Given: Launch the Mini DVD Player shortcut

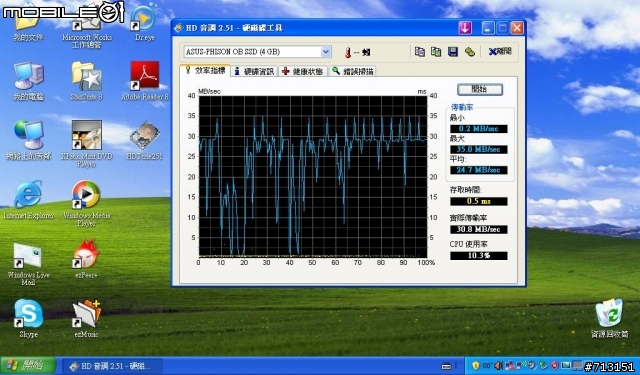Looking at the screenshot, I should [87, 144].
